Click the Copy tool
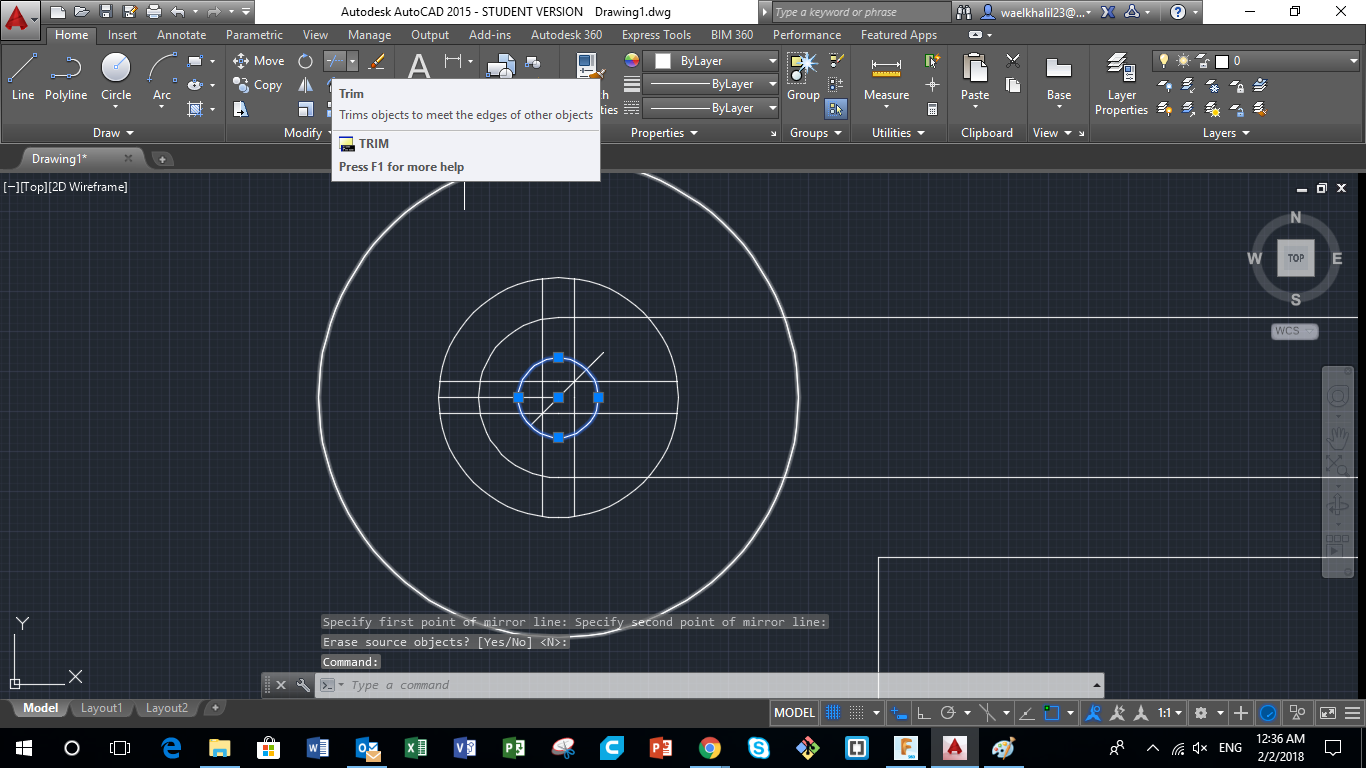 (x=258, y=85)
